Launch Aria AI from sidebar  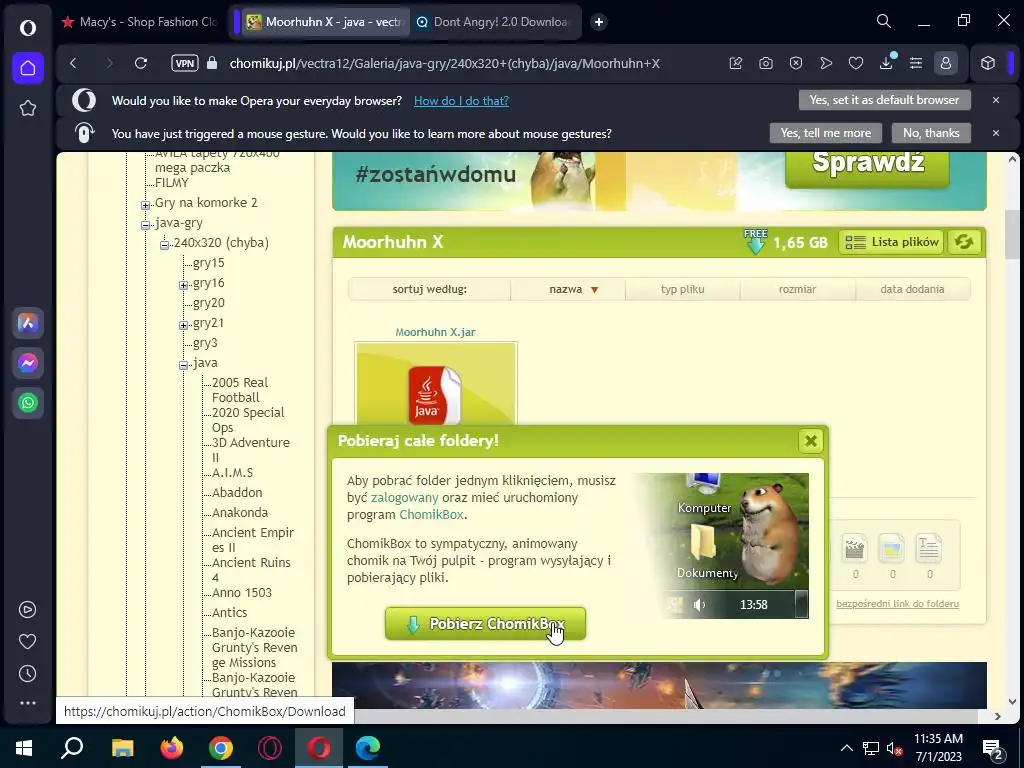tap(27, 323)
